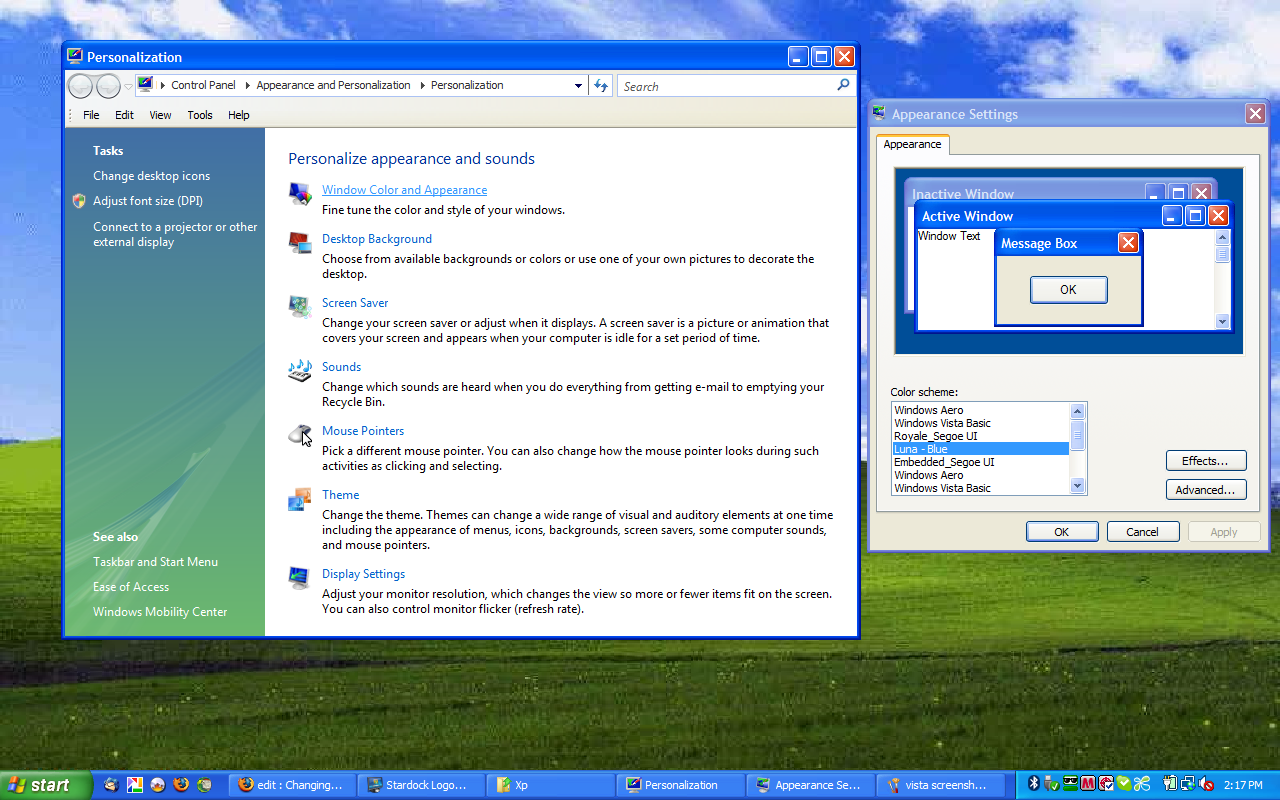The width and height of the screenshot is (1280, 800).
Task: Close the Appearance Settings dialog
Action: (x=1256, y=114)
